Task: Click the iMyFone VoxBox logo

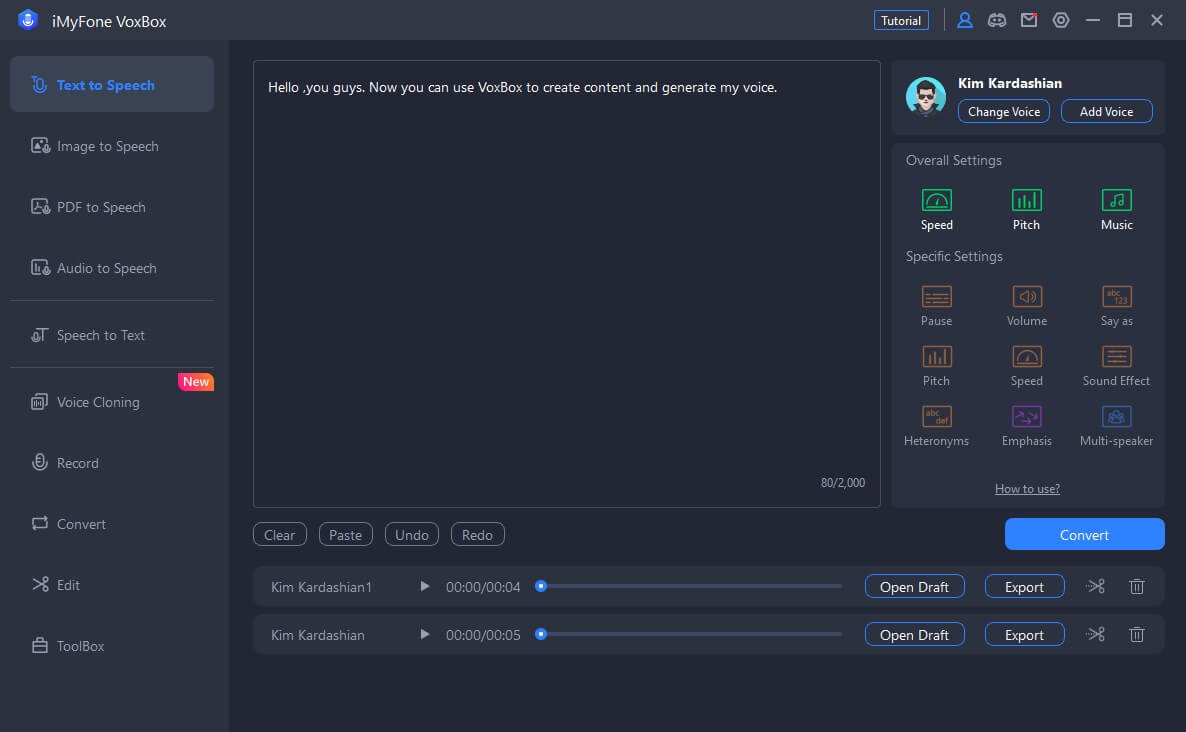Action: [x=28, y=20]
